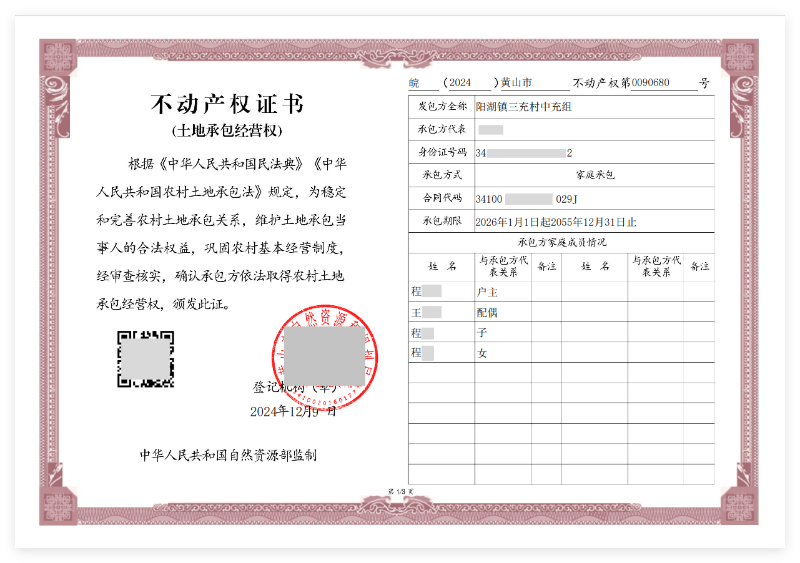800x563 pixels.
Task: Select the contract period date range cell
Action: (555, 221)
